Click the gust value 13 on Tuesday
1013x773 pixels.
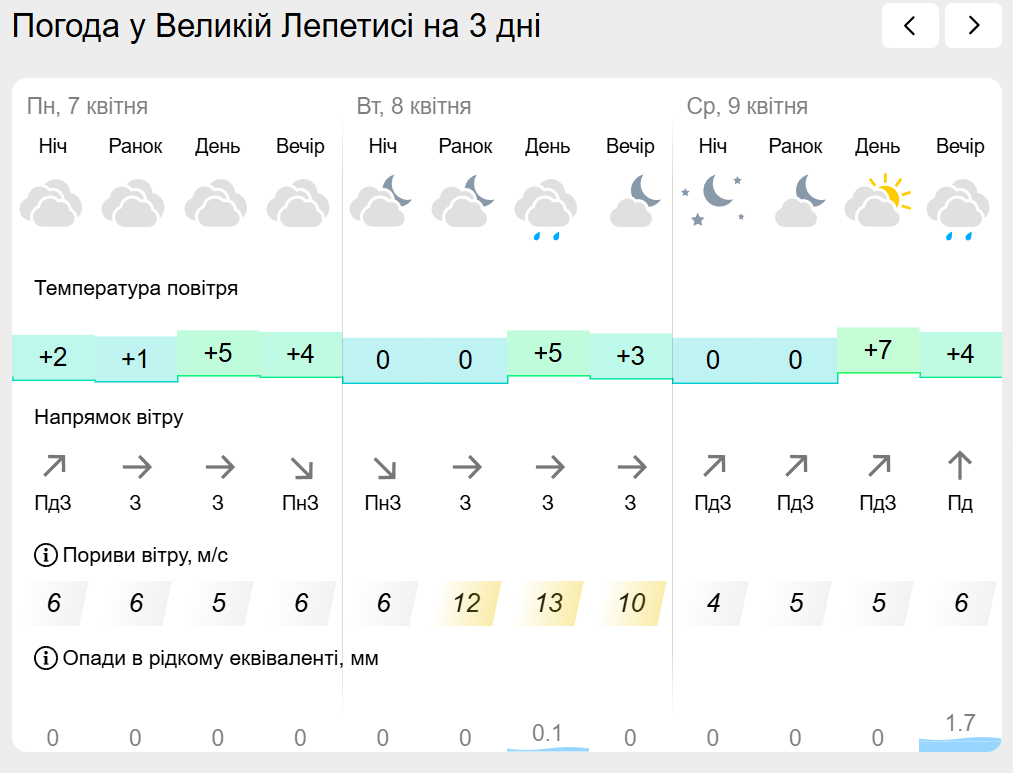point(549,603)
